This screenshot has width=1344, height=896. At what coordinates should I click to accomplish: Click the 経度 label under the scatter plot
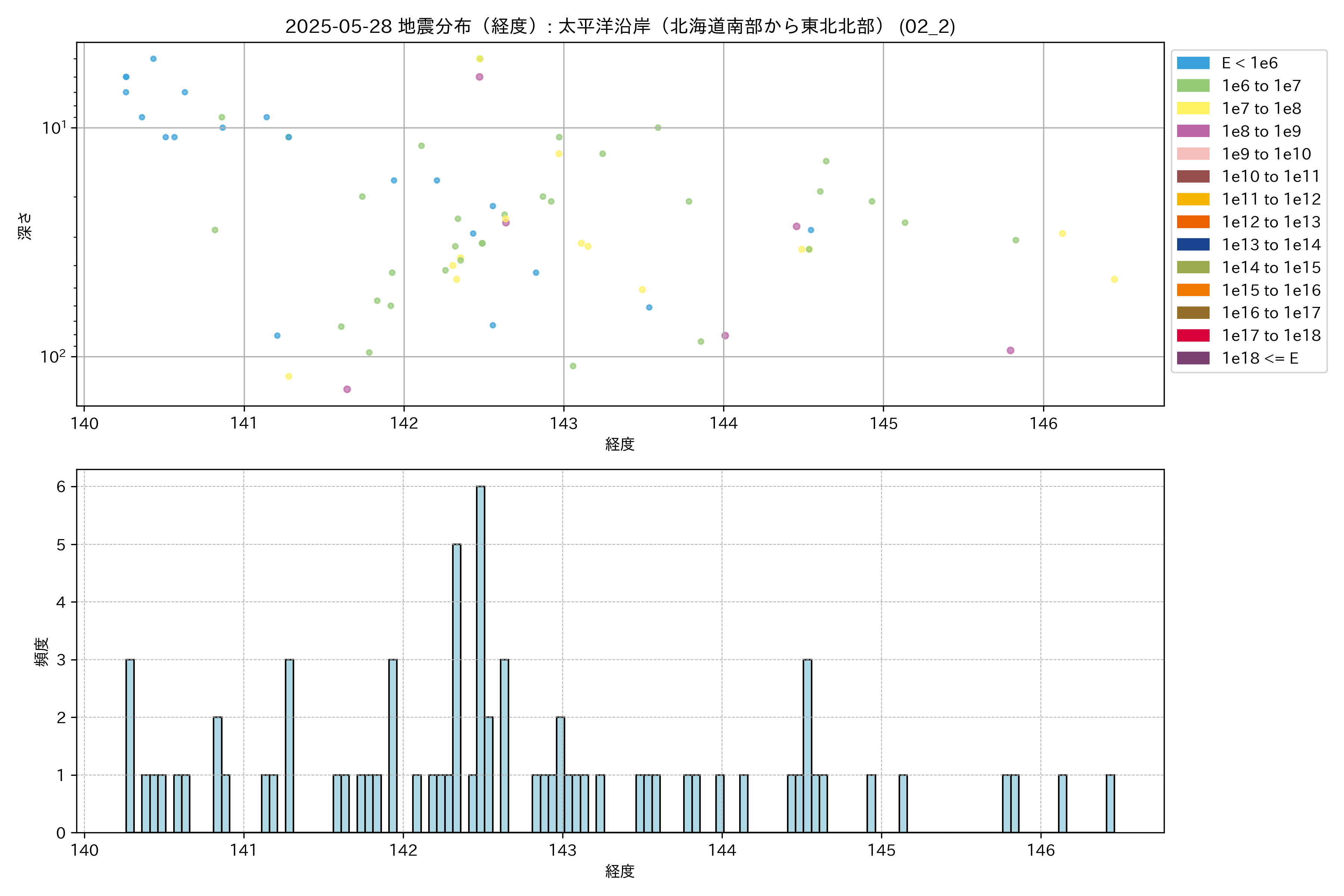tap(620, 444)
